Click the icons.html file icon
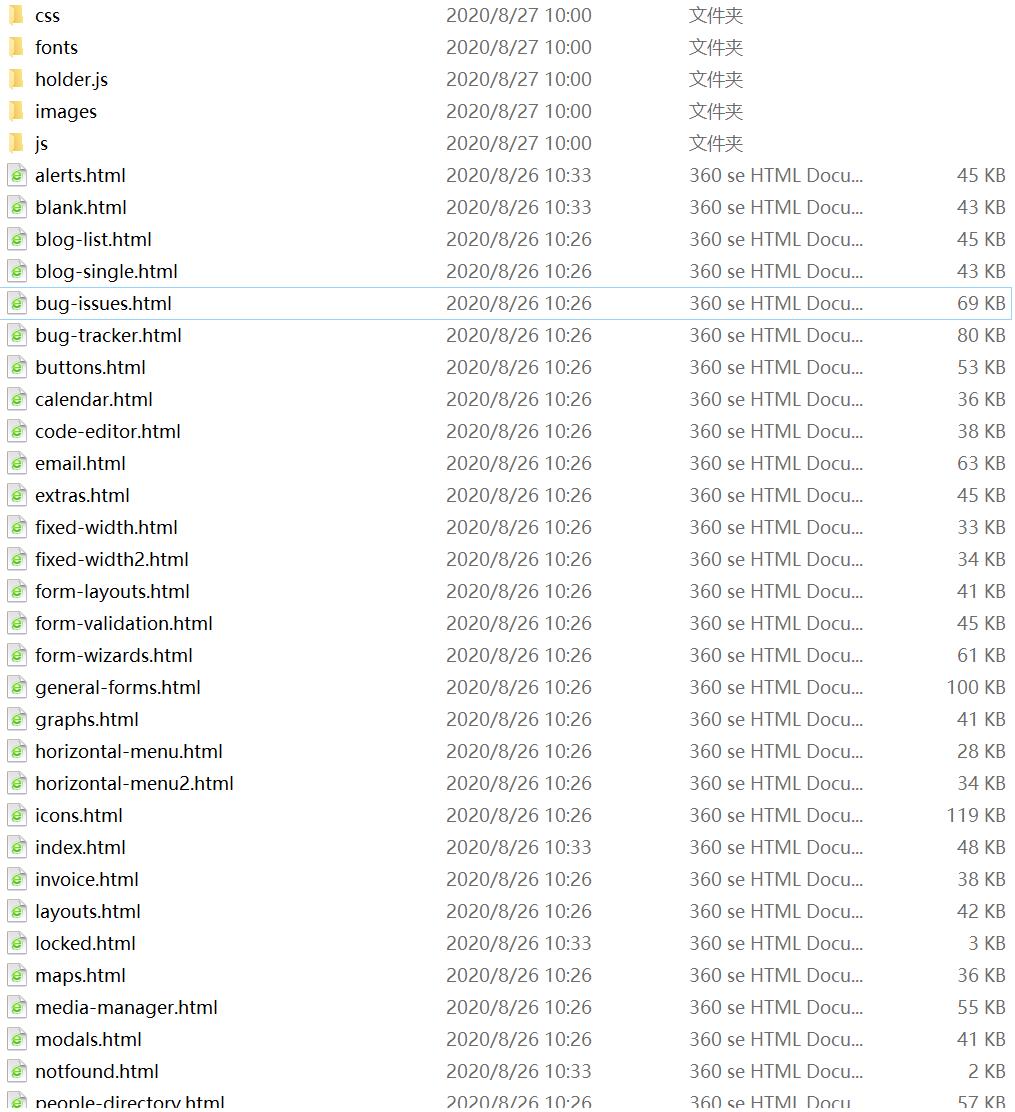 click(x=17, y=816)
